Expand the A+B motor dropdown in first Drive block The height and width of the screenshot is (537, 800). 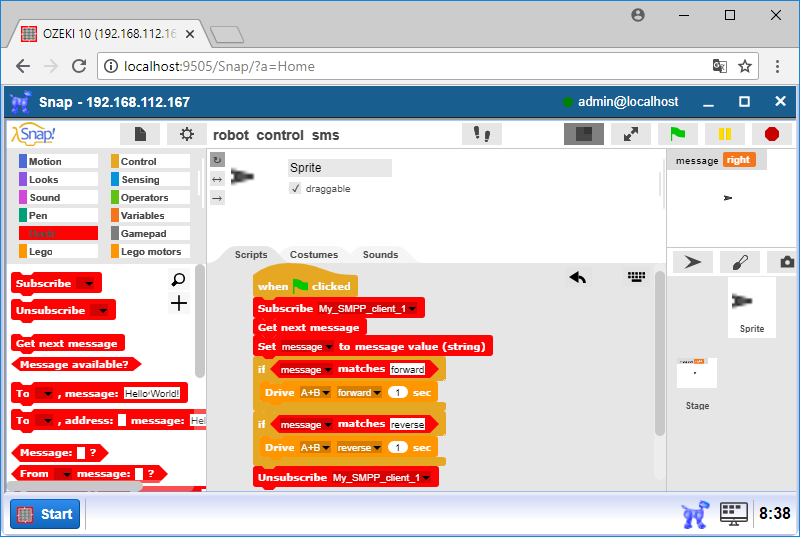[x=325, y=393]
